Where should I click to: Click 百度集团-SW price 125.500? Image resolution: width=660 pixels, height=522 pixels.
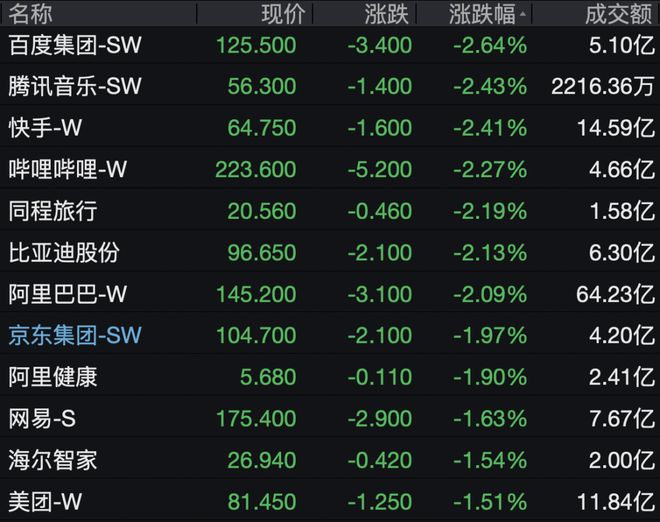click(x=256, y=45)
